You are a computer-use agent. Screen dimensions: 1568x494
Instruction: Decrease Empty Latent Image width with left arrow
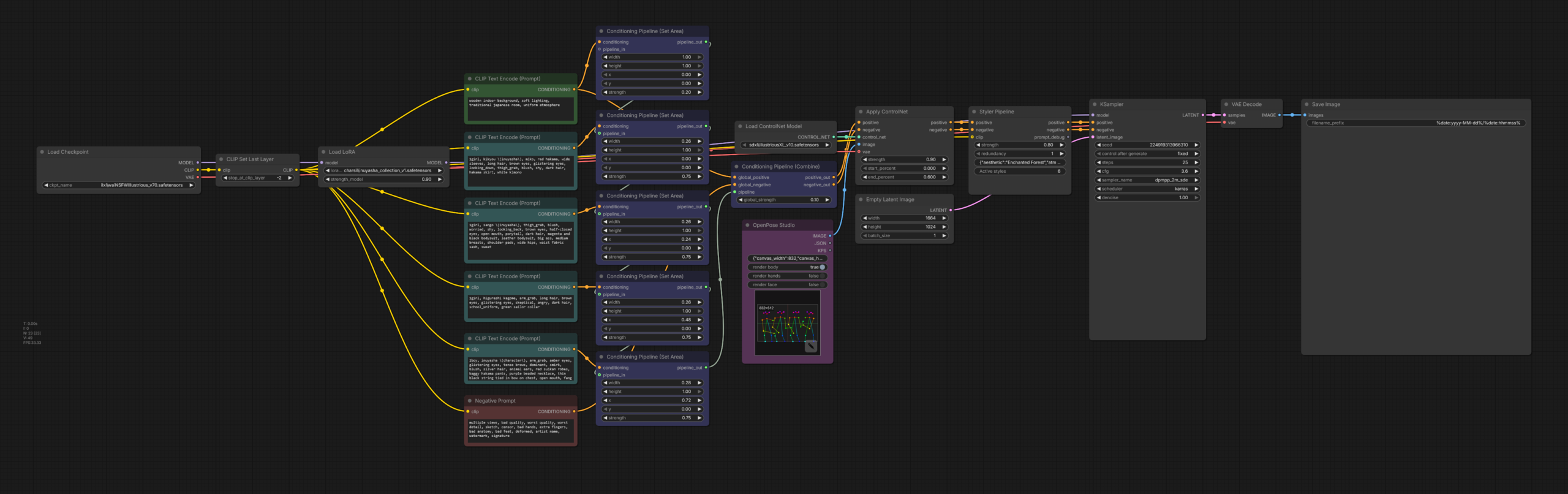[865, 218]
